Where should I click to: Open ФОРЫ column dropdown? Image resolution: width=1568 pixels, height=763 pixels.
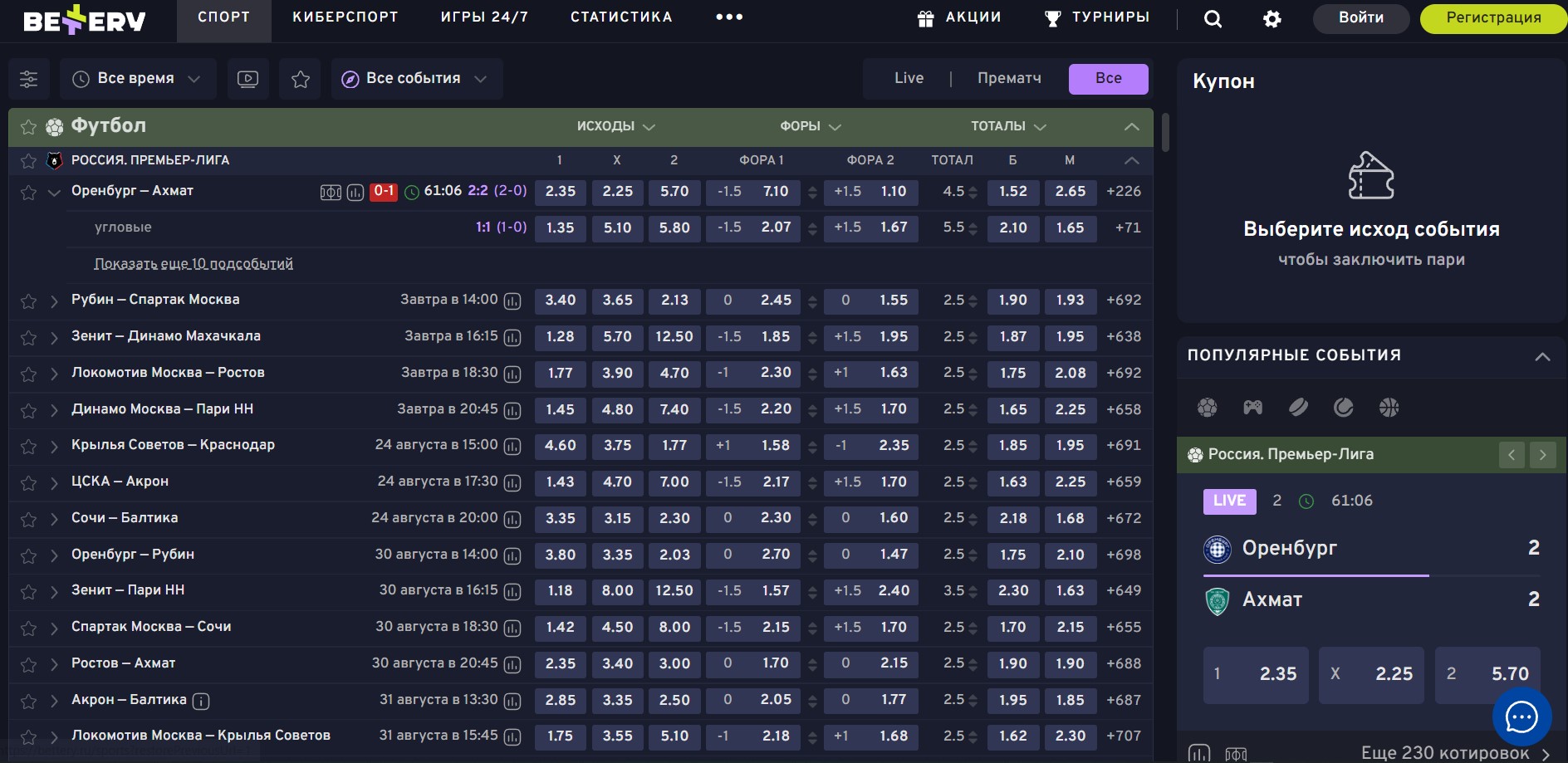tap(811, 126)
